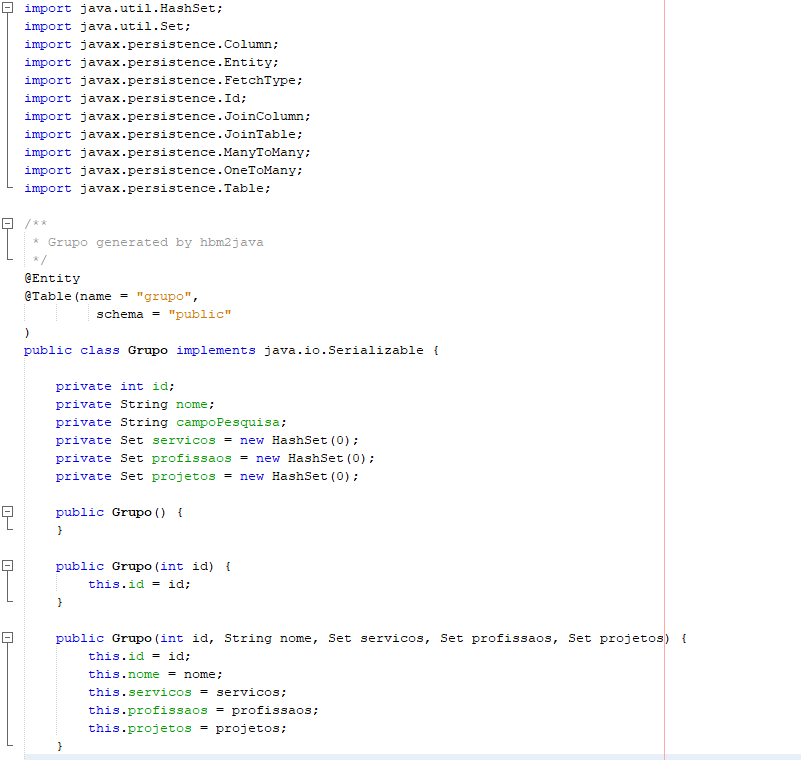801x760 pixels.
Task: Click the "public" schema string literal
Action: [199, 314]
